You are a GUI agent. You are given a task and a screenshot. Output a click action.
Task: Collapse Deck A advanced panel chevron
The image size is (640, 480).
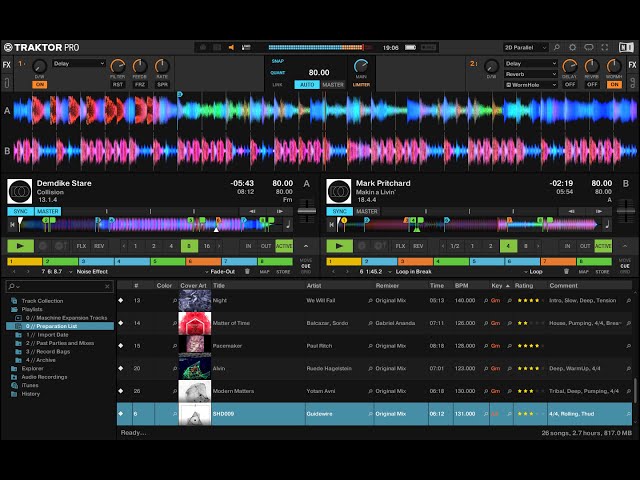[306, 246]
